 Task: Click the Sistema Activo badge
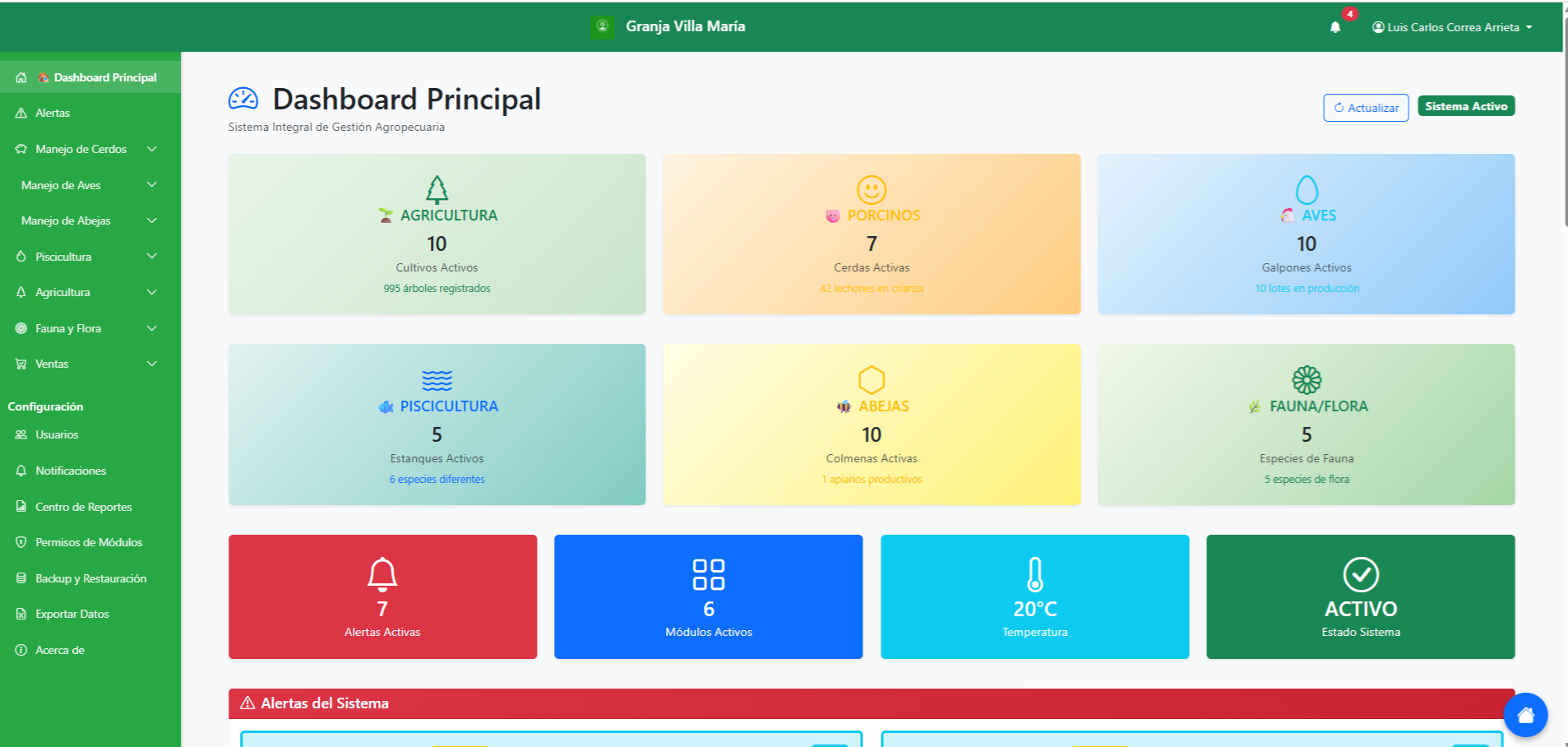click(1465, 106)
